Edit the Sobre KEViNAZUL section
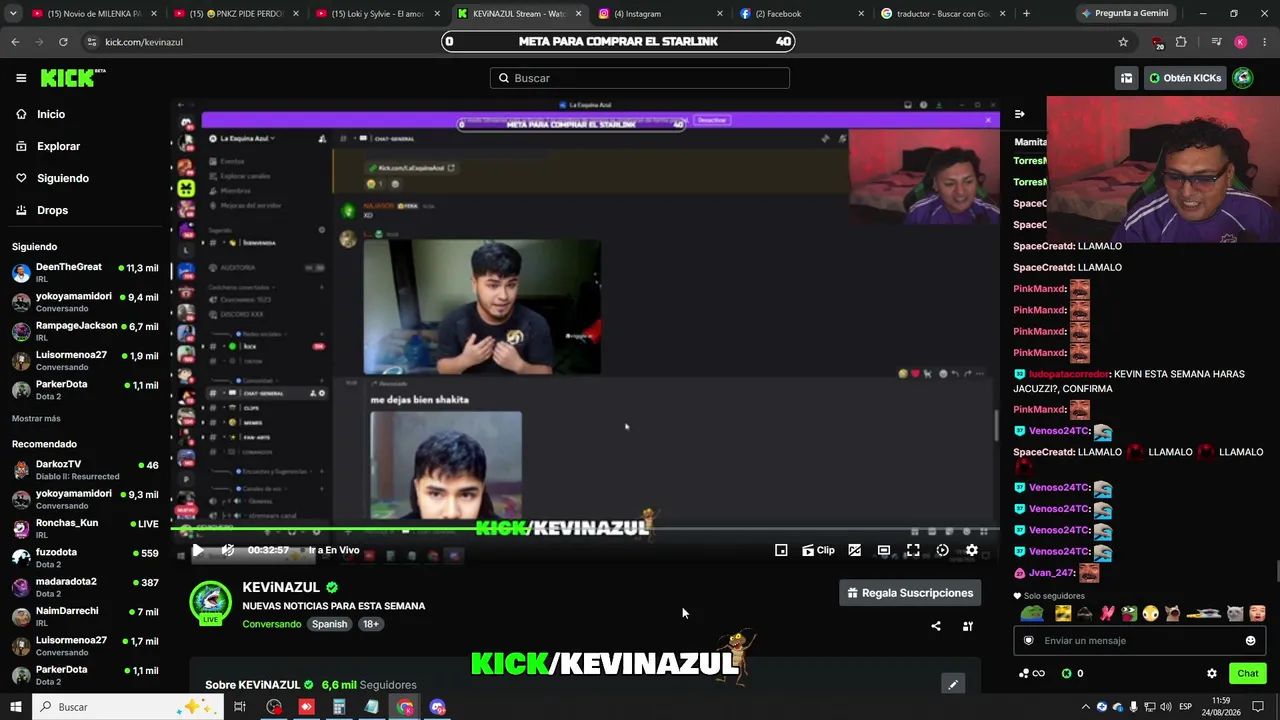The width and height of the screenshot is (1280, 720). (953, 685)
